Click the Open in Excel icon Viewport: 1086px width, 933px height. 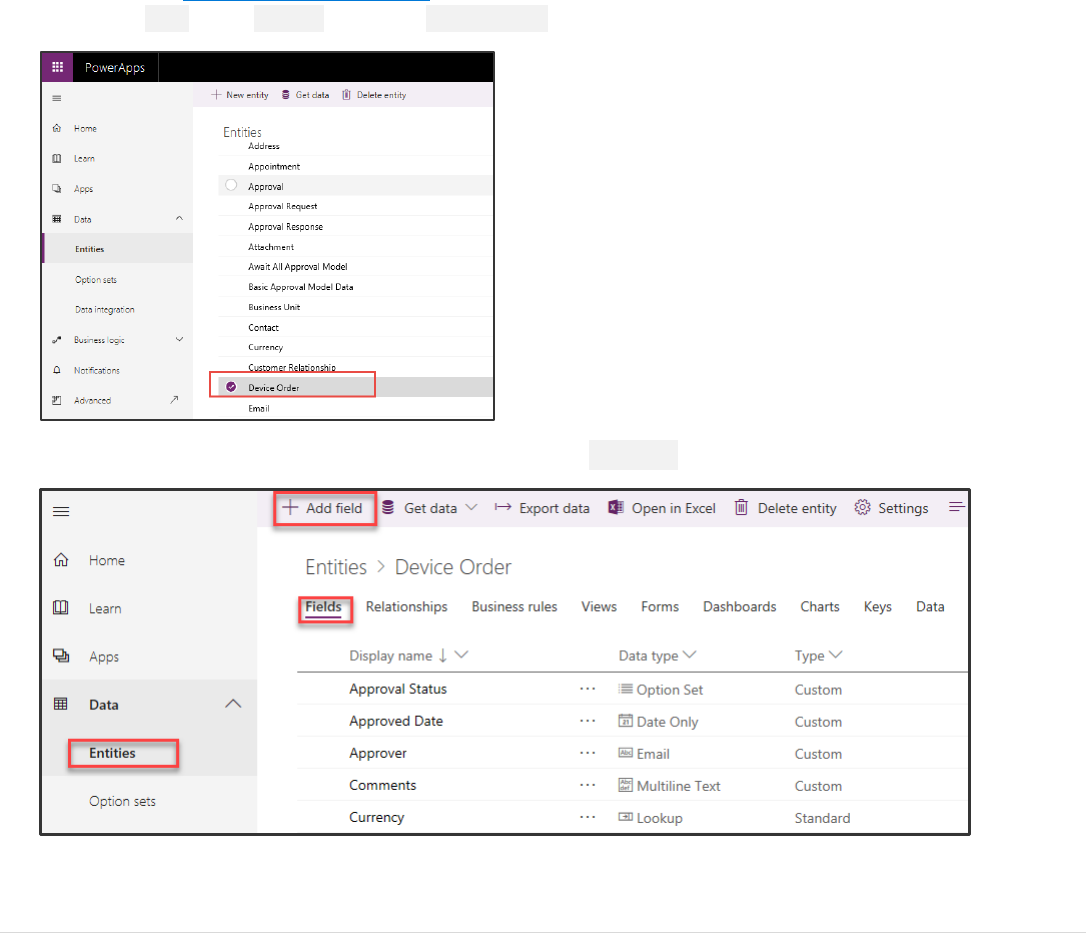(x=616, y=508)
